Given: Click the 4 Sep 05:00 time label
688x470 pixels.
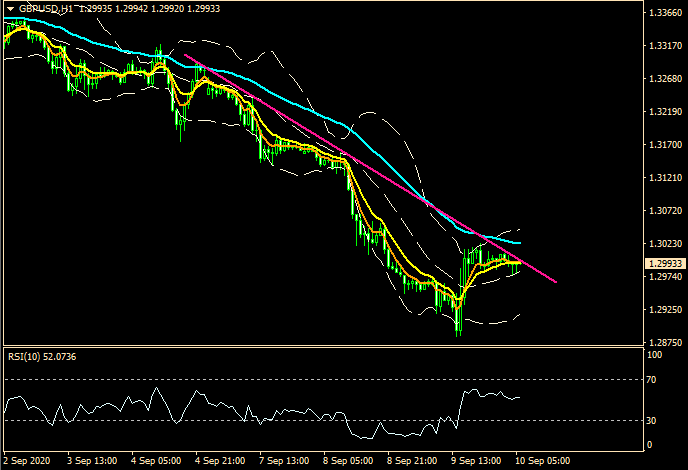Looking at the screenshot, I should (x=155, y=462).
